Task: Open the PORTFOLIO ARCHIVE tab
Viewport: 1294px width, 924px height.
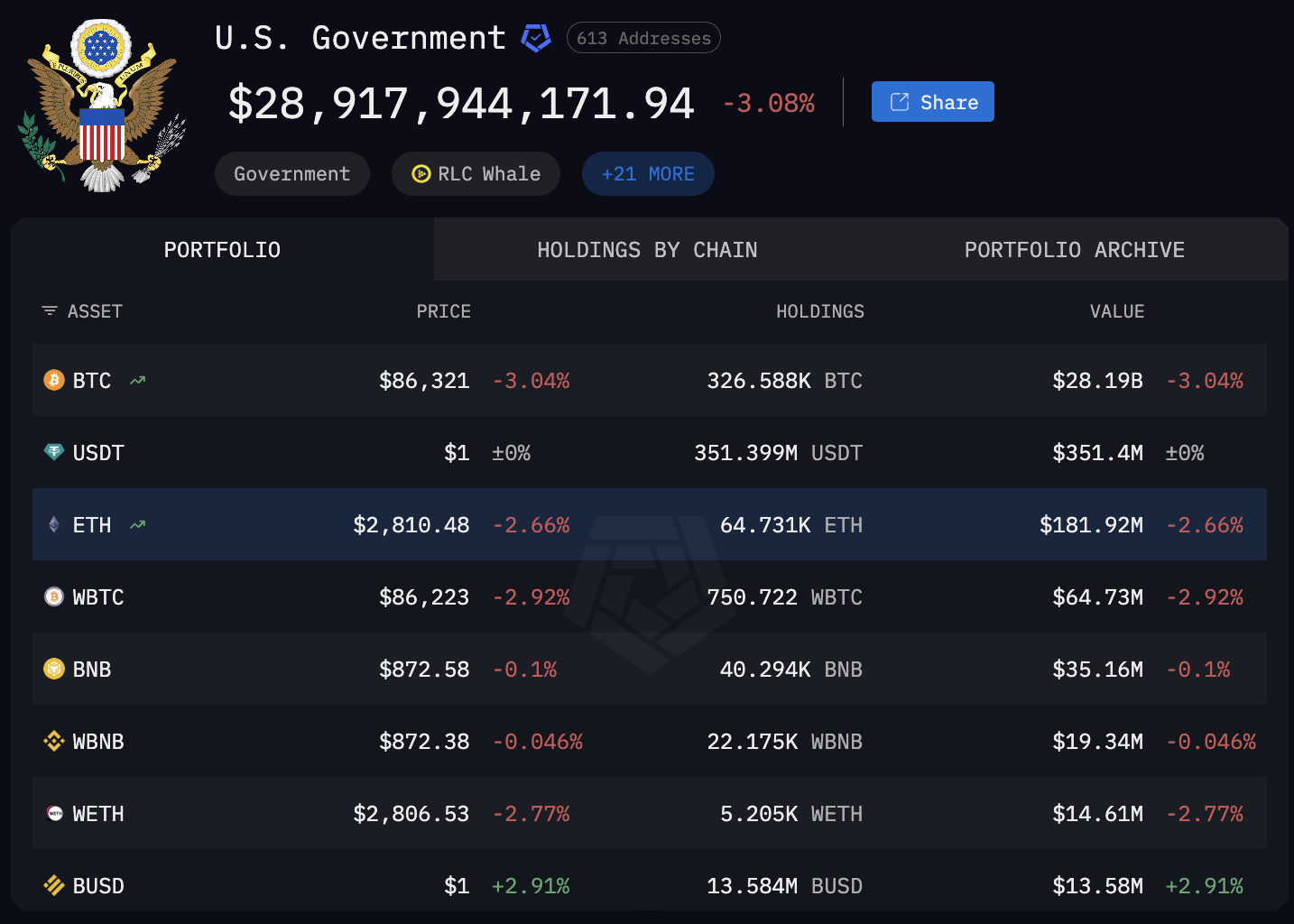Action: (1074, 250)
